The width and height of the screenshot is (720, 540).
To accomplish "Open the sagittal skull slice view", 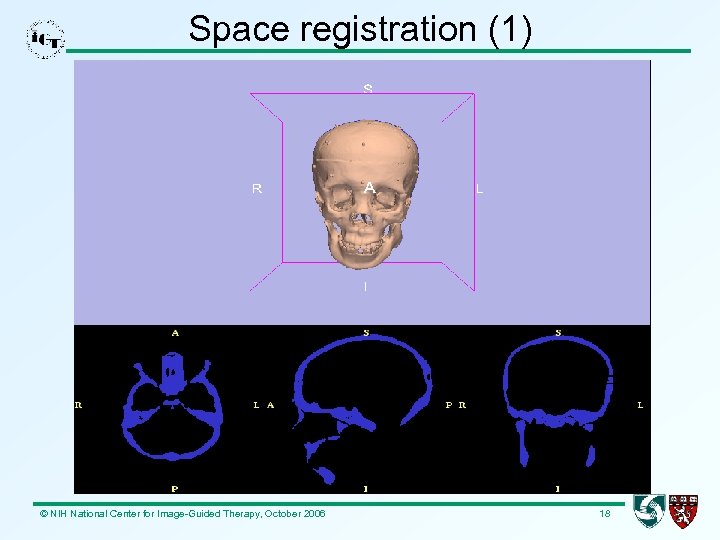I will 363,409.
